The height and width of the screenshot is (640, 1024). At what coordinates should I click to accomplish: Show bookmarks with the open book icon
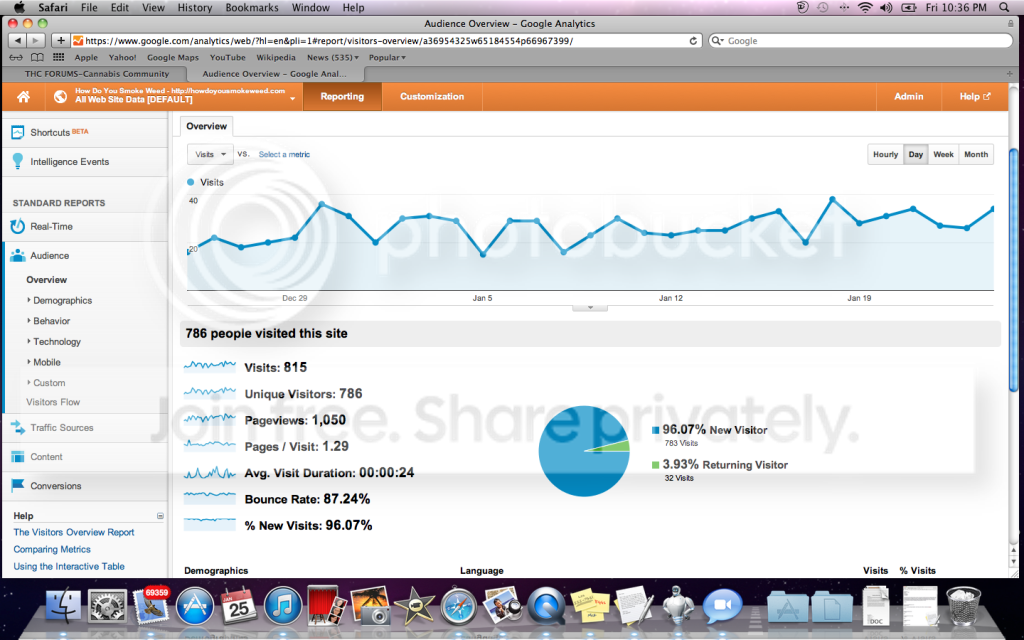(x=37, y=57)
